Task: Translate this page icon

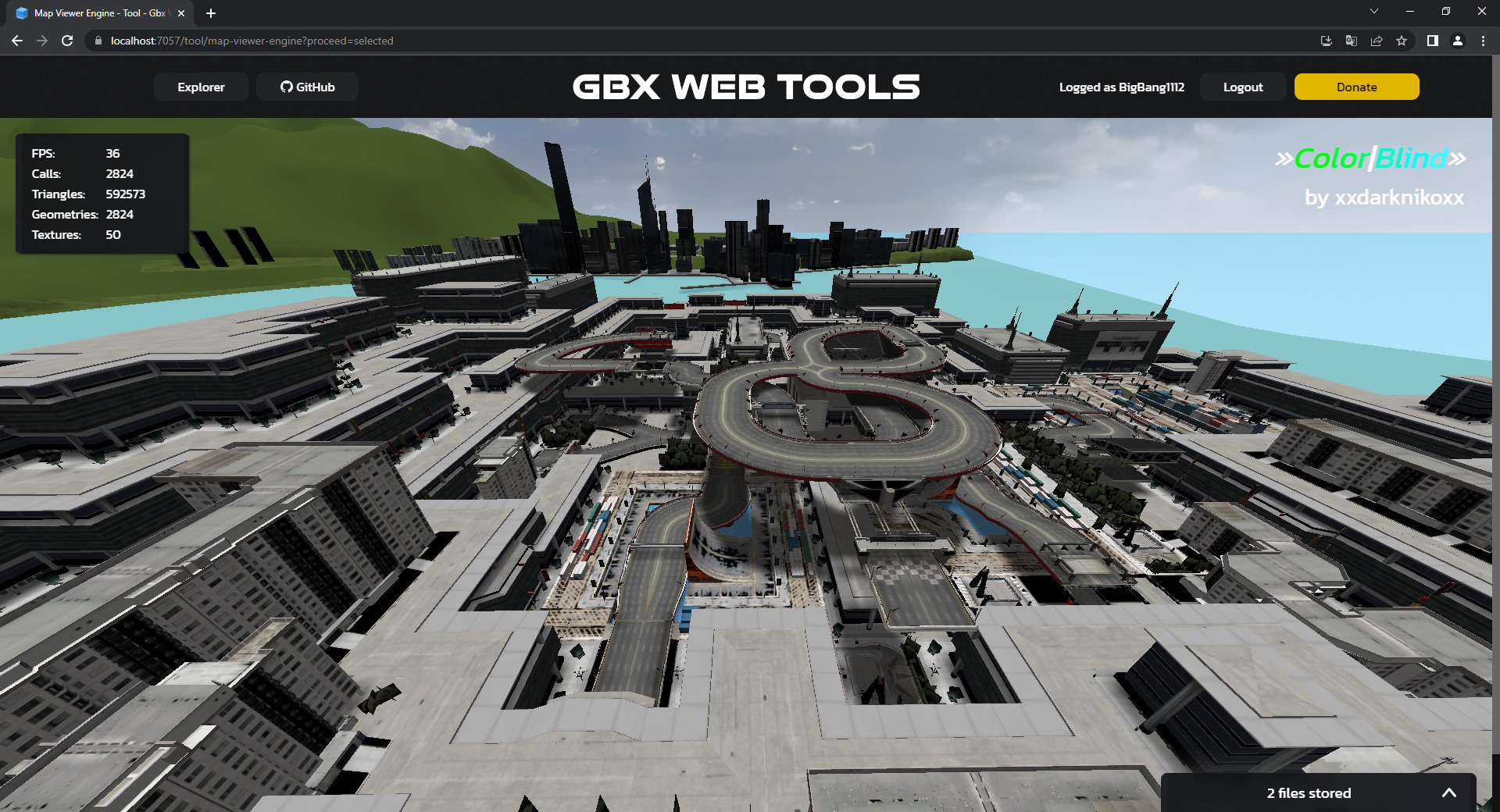Action: pyautogui.click(x=1351, y=41)
